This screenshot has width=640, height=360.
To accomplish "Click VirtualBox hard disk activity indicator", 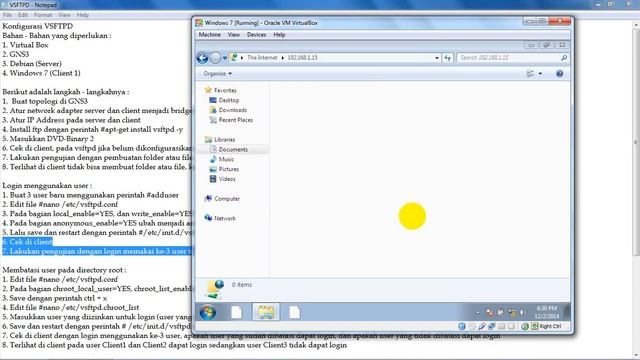I will 462,326.
